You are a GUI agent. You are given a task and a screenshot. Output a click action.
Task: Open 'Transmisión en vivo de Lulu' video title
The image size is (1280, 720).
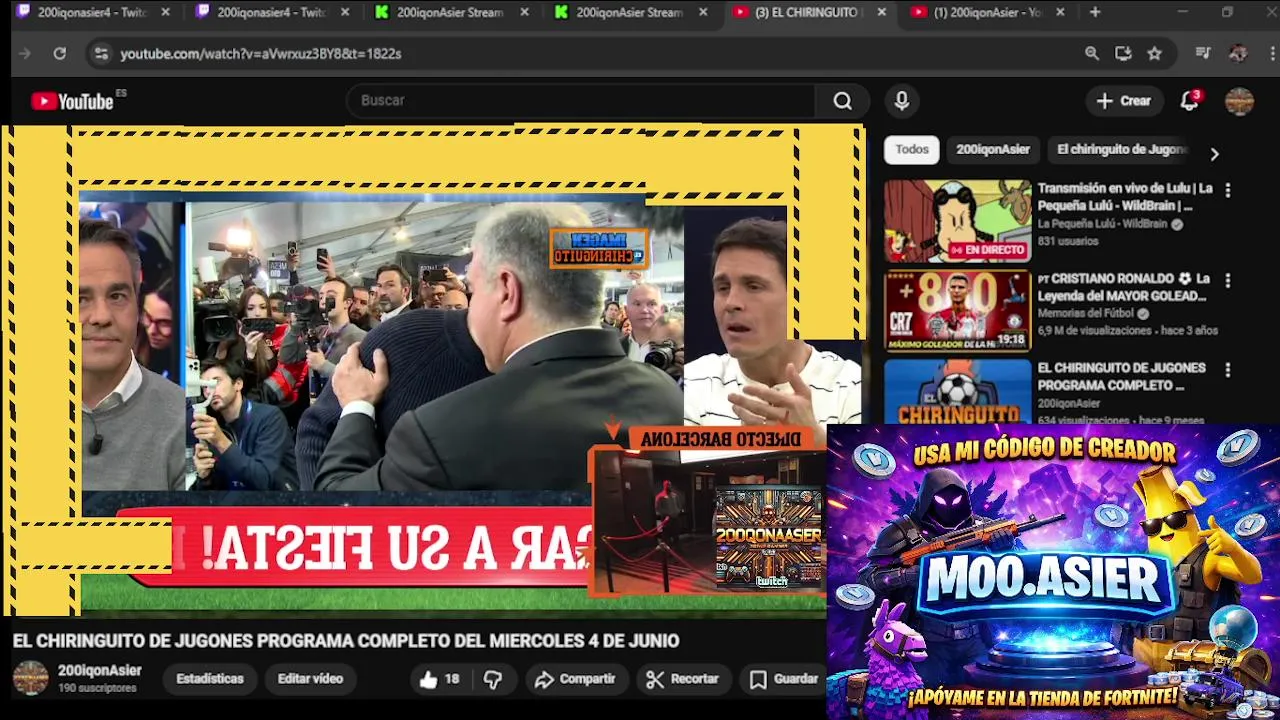tap(1125, 197)
